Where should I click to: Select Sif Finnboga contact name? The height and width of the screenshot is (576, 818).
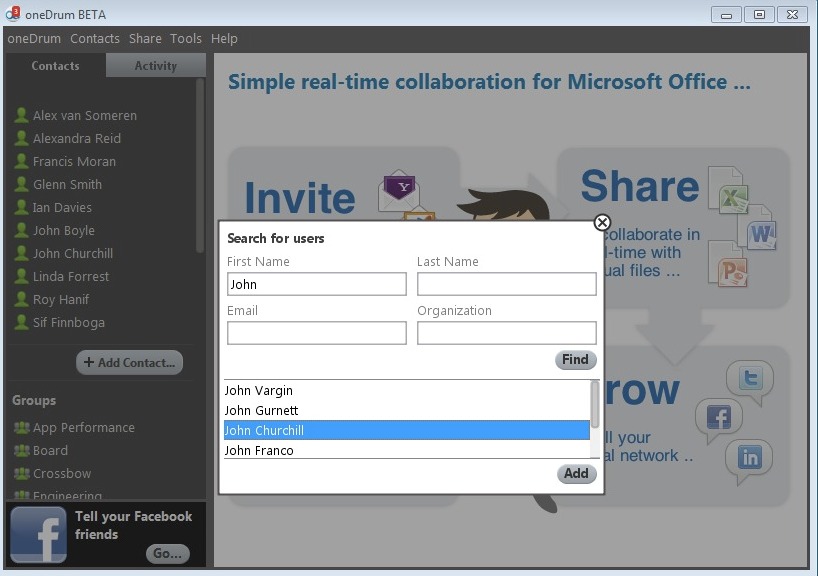(x=69, y=322)
